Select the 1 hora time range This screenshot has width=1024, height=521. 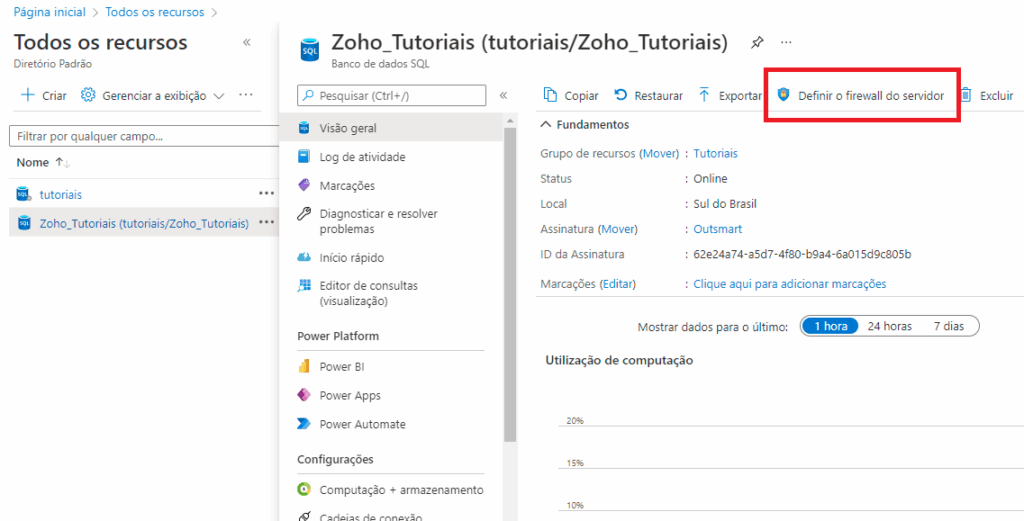(829, 326)
